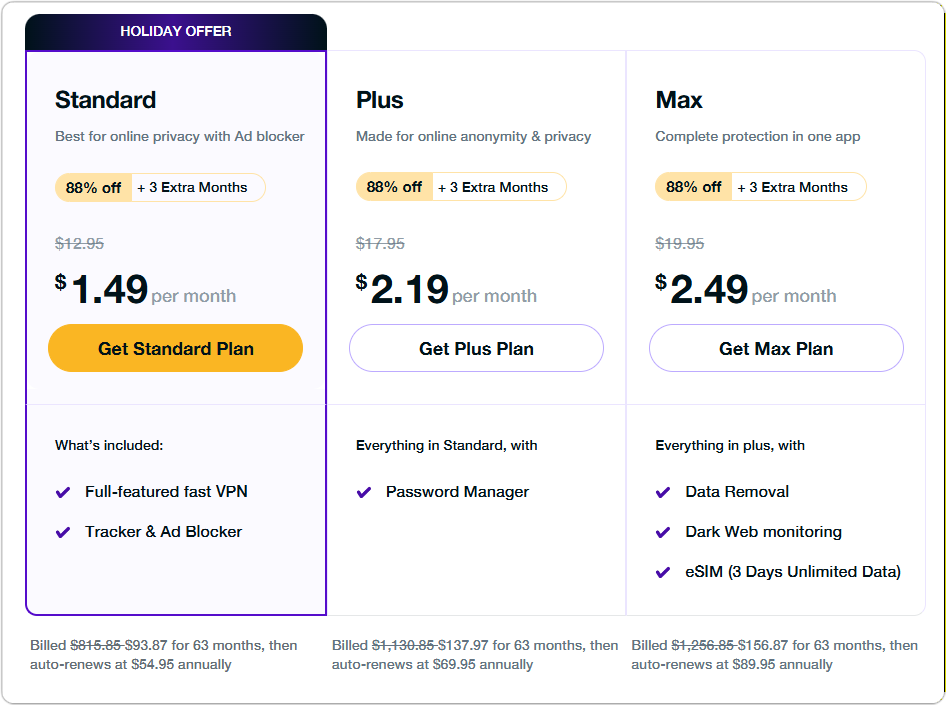Click checkmark next to eSIM feature
This screenshot has width=946, height=705.
663,572
